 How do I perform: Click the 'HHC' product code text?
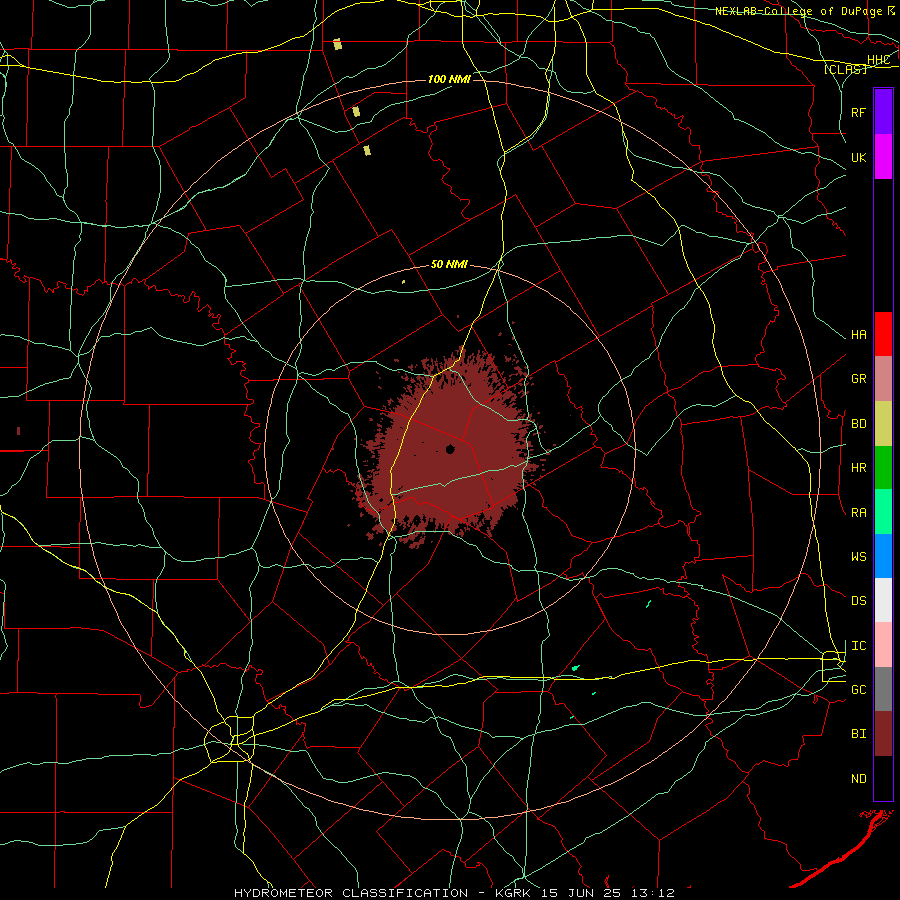(879, 60)
